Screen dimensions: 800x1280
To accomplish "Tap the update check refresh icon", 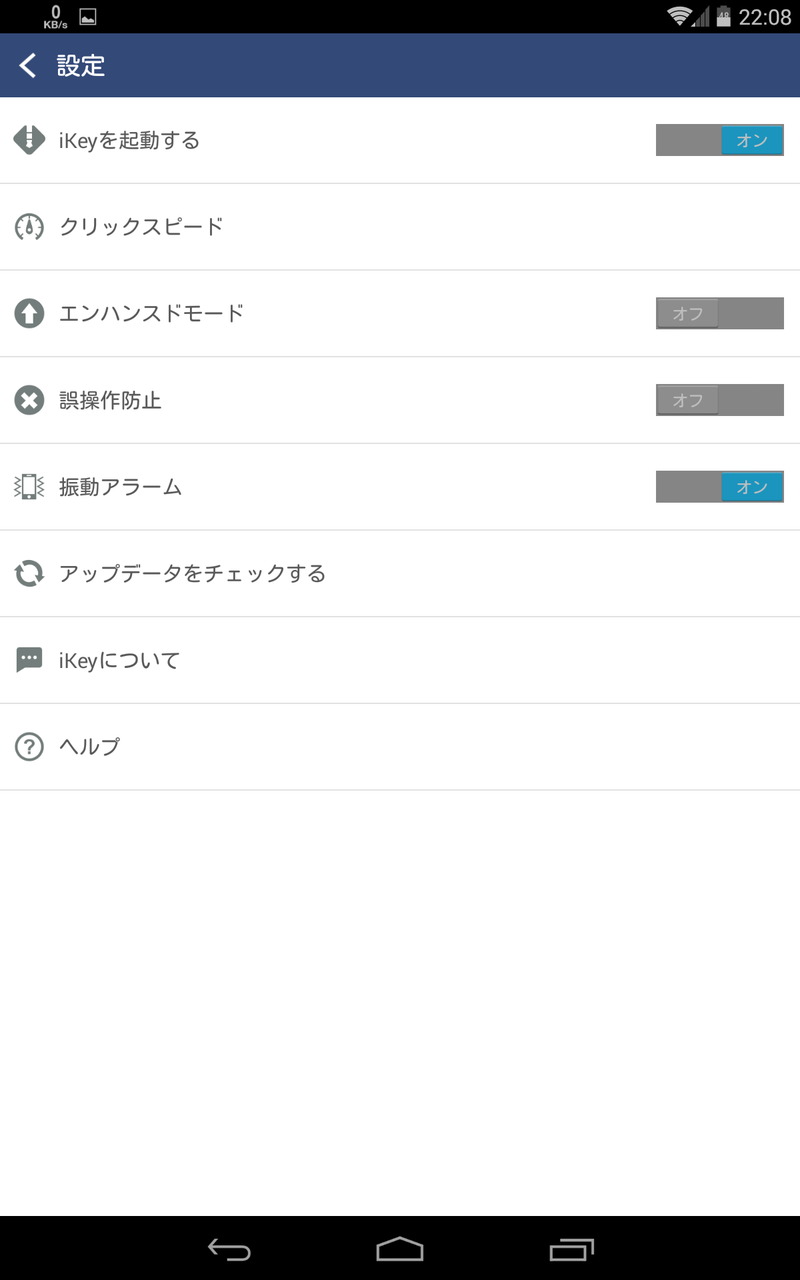I will coord(29,574).
